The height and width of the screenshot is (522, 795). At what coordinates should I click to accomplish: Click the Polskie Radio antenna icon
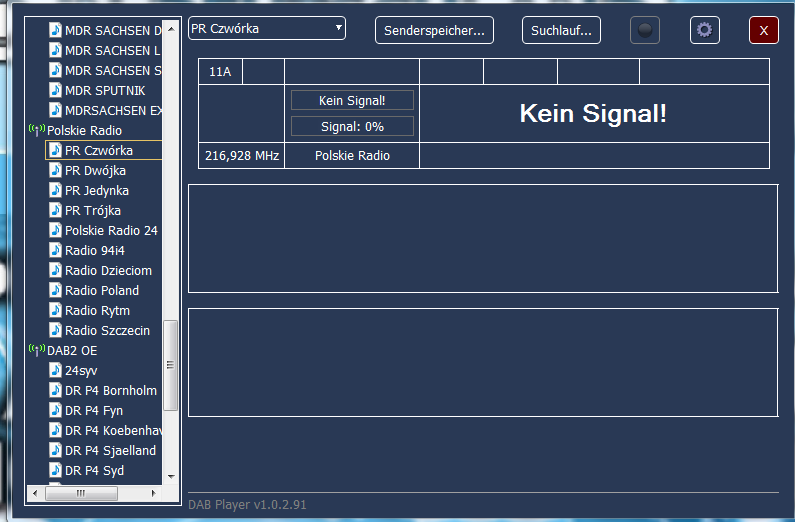37,131
